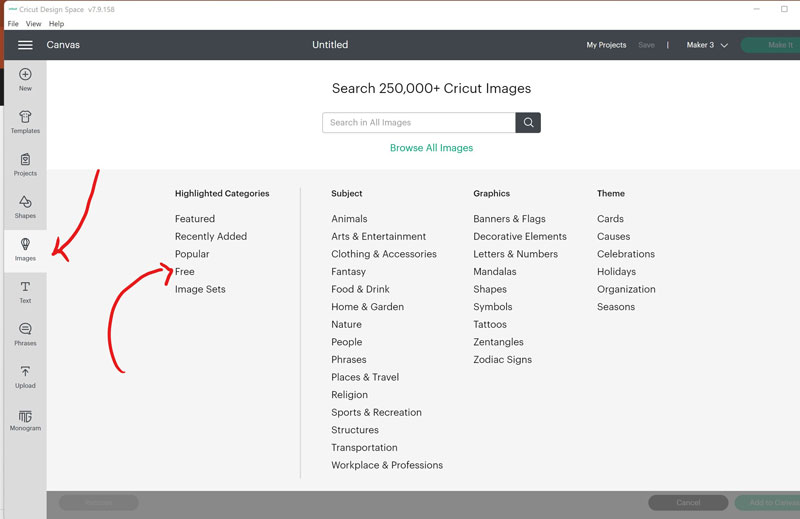Image resolution: width=800 pixels, height=519 pixels.
Task: Open the Holidays theme
Action: (x=616, y=271)
